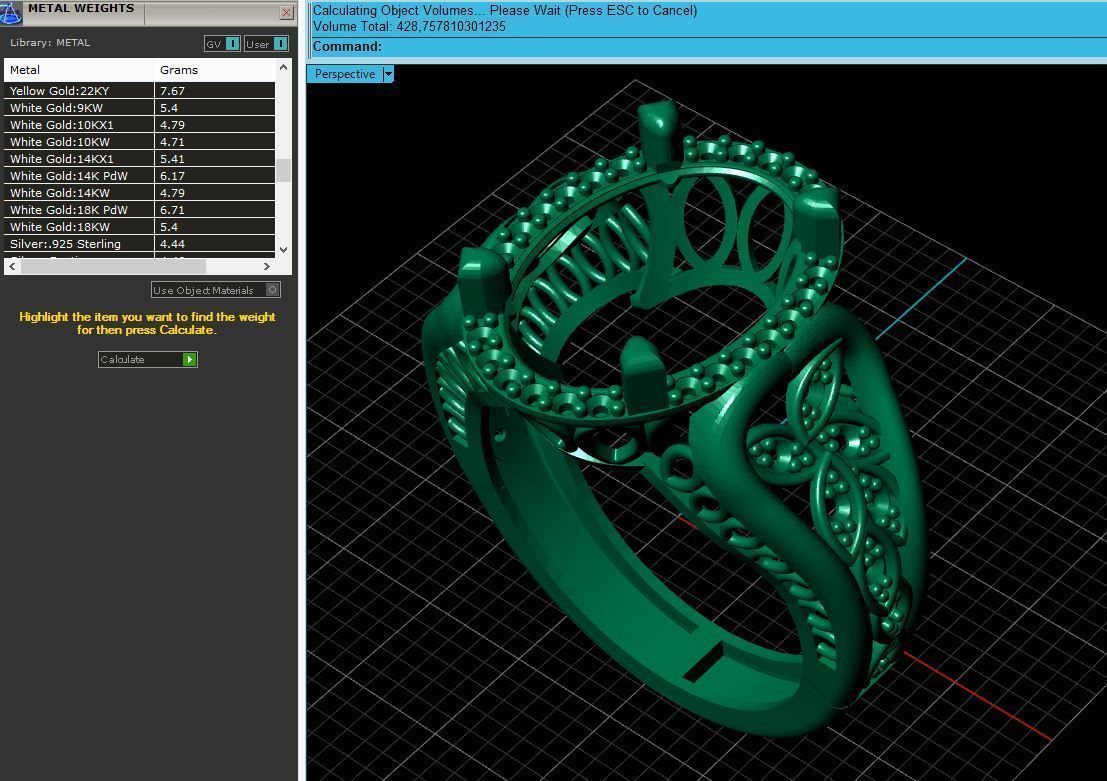
Task: Click the Metal Weights scale icon
Action: click(11, 12)
